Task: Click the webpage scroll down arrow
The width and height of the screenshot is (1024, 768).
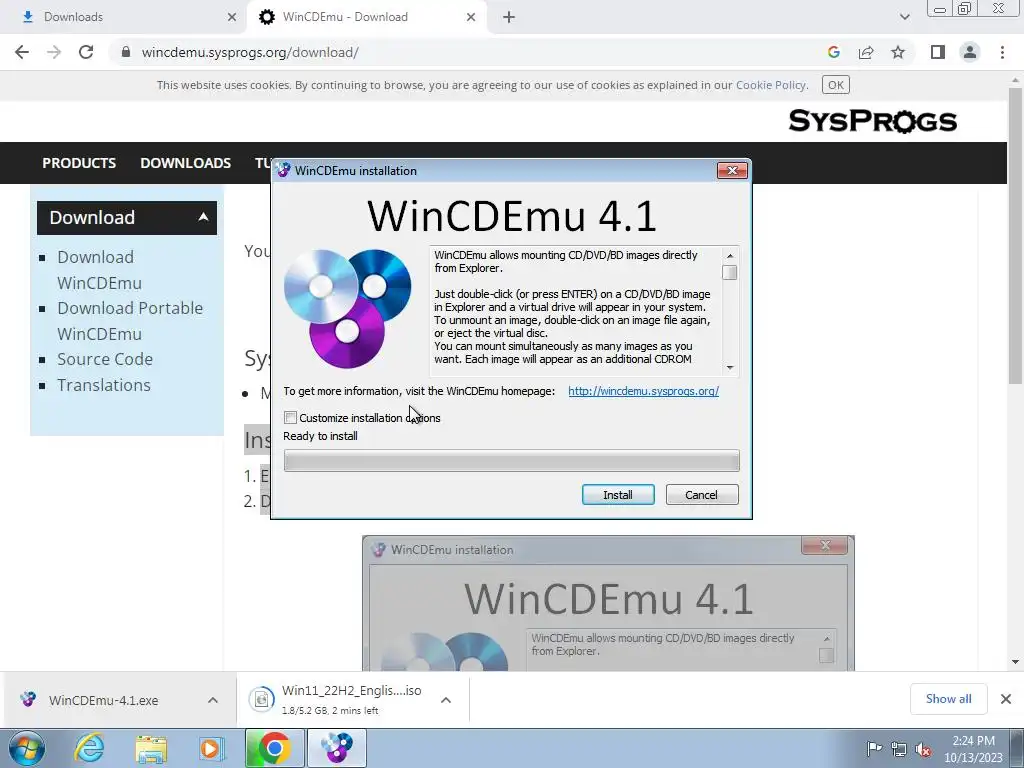Action: tap(1015, 662)
